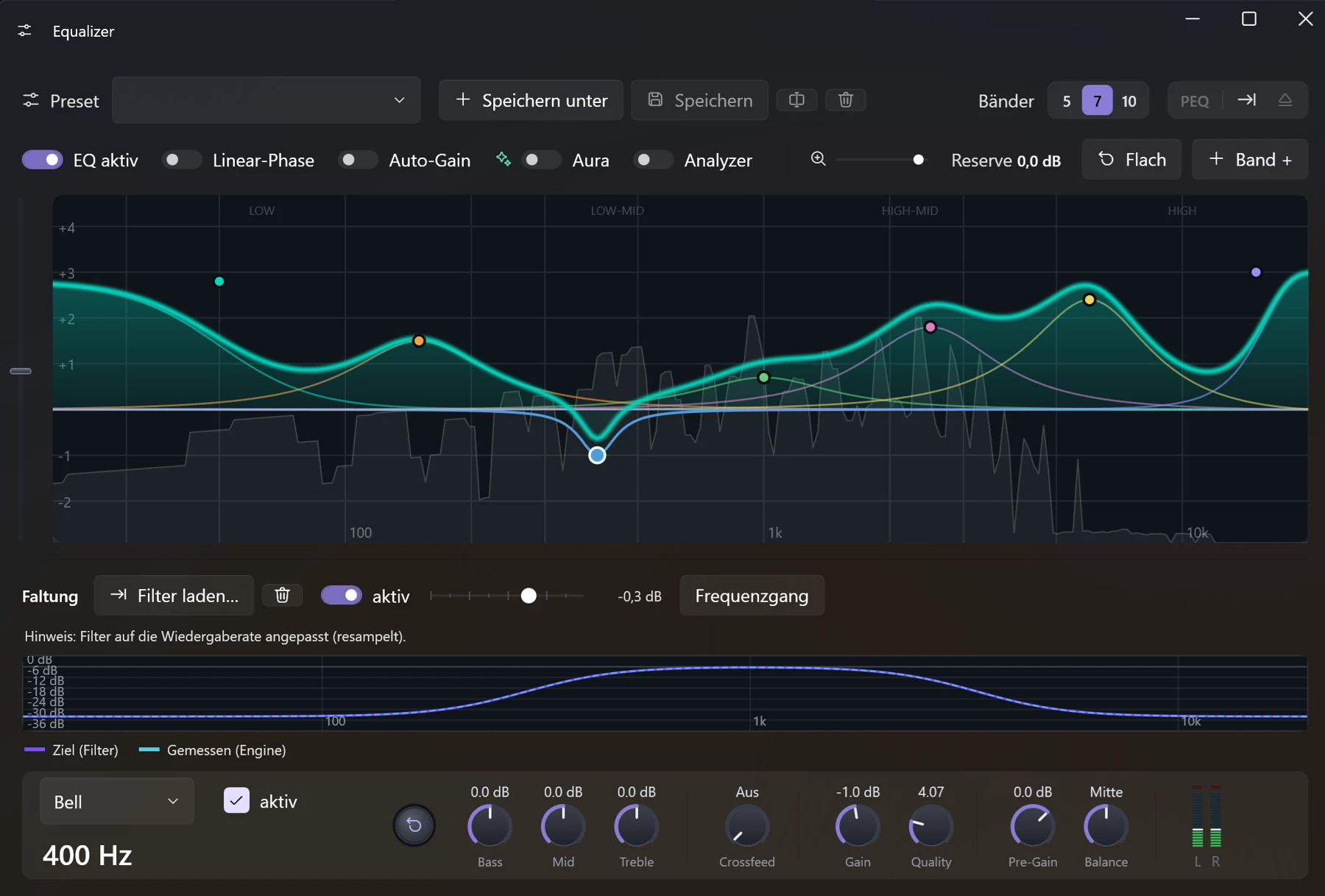The width and height of the screenshot is (1325, 896).
Task: Click the Quality knob
Action: click(x=931, y=825)
